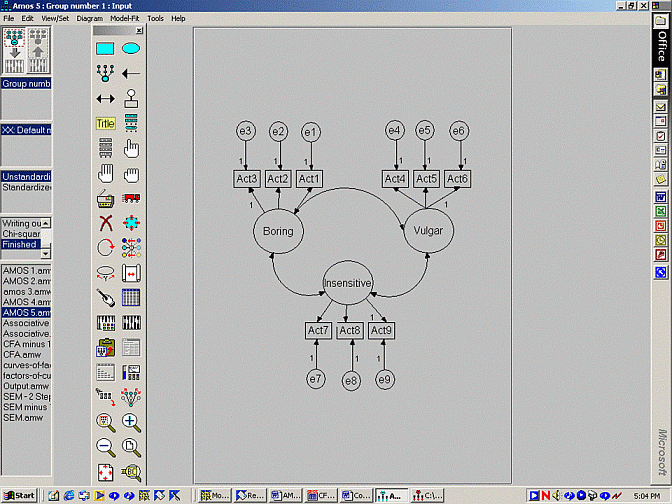Click the Windows Start button

click(x=19, y=495)
